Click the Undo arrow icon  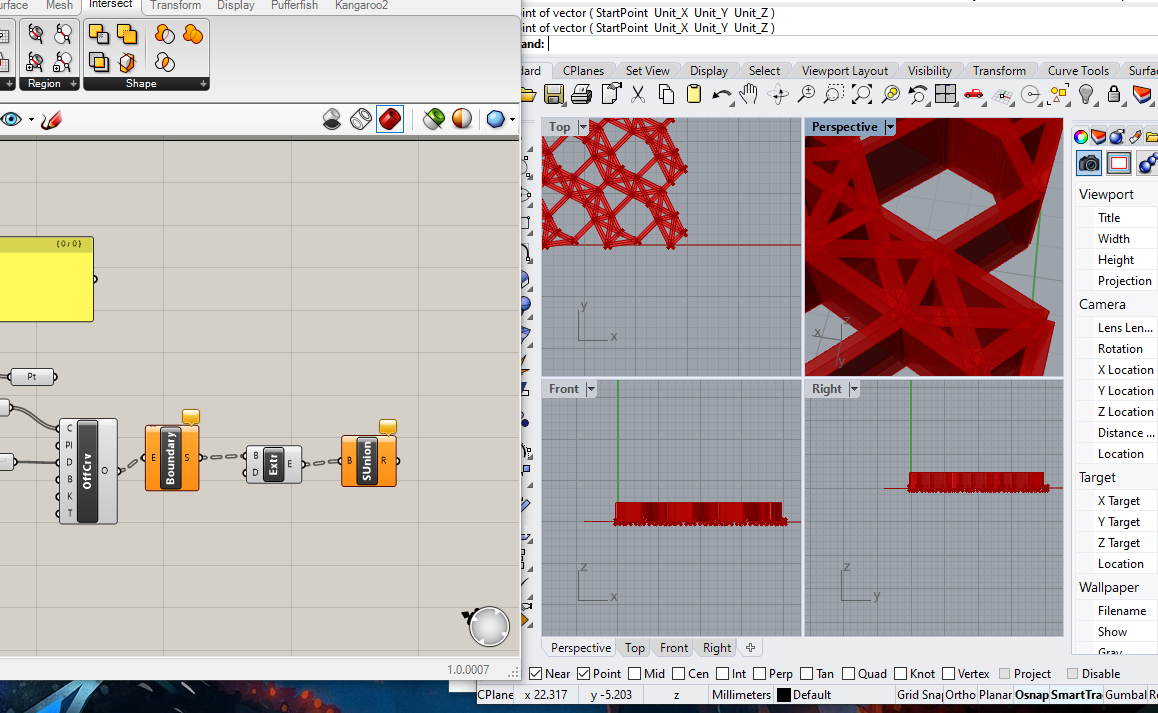(722, 95)
